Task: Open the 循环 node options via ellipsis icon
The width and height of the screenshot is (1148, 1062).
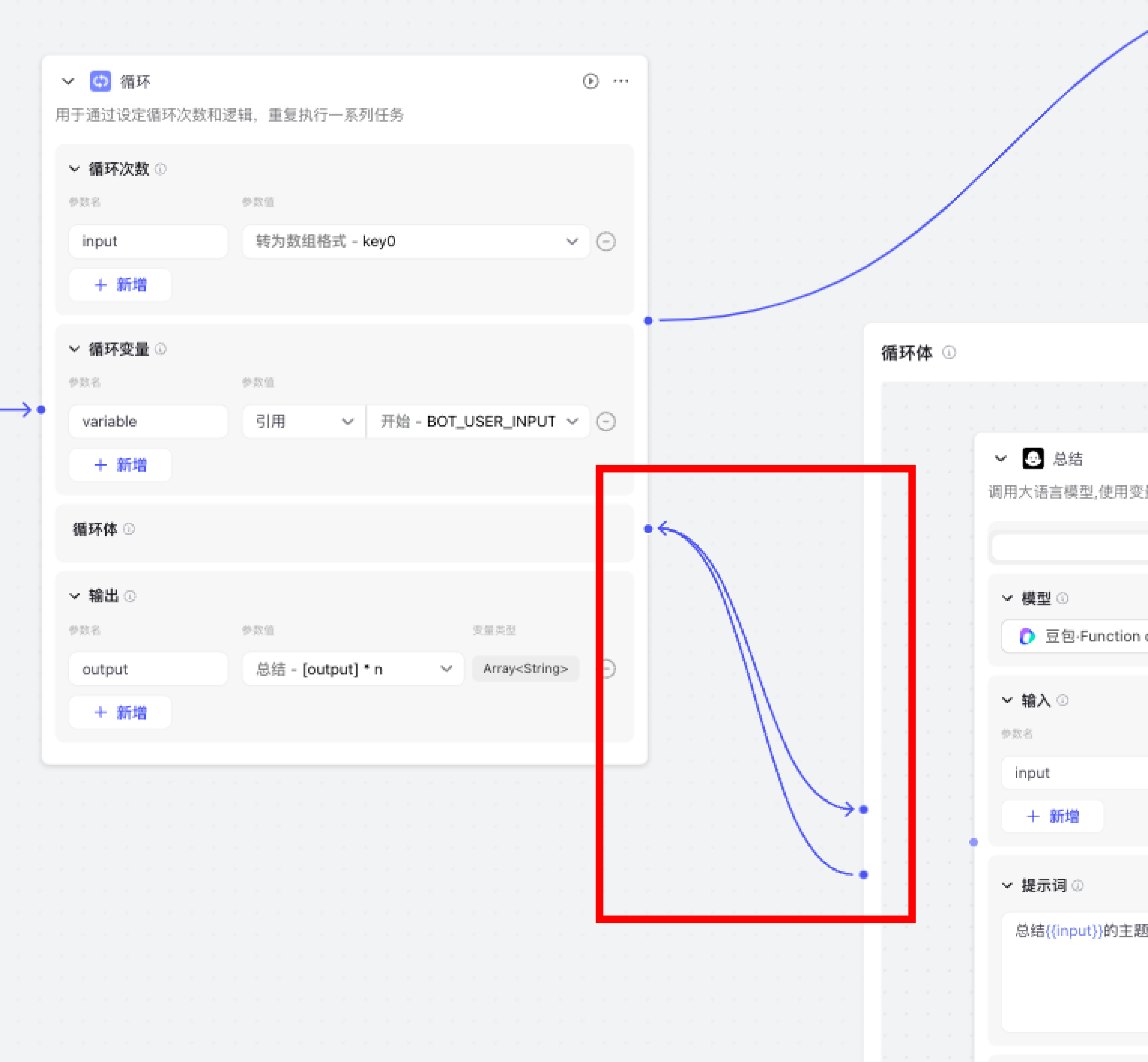Action: click(621, 81)
